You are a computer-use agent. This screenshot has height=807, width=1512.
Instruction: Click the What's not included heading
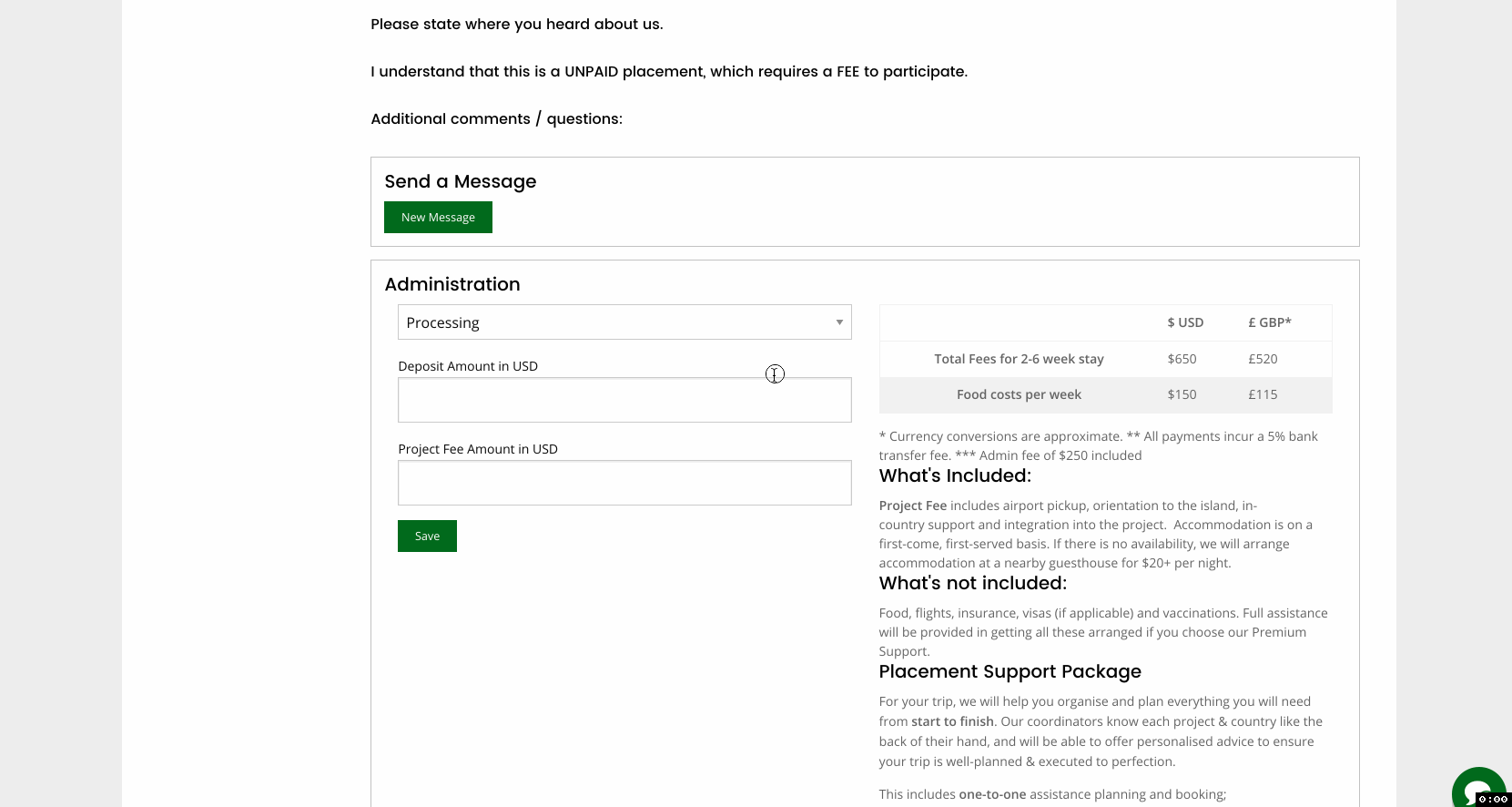[x=972, y=583]
